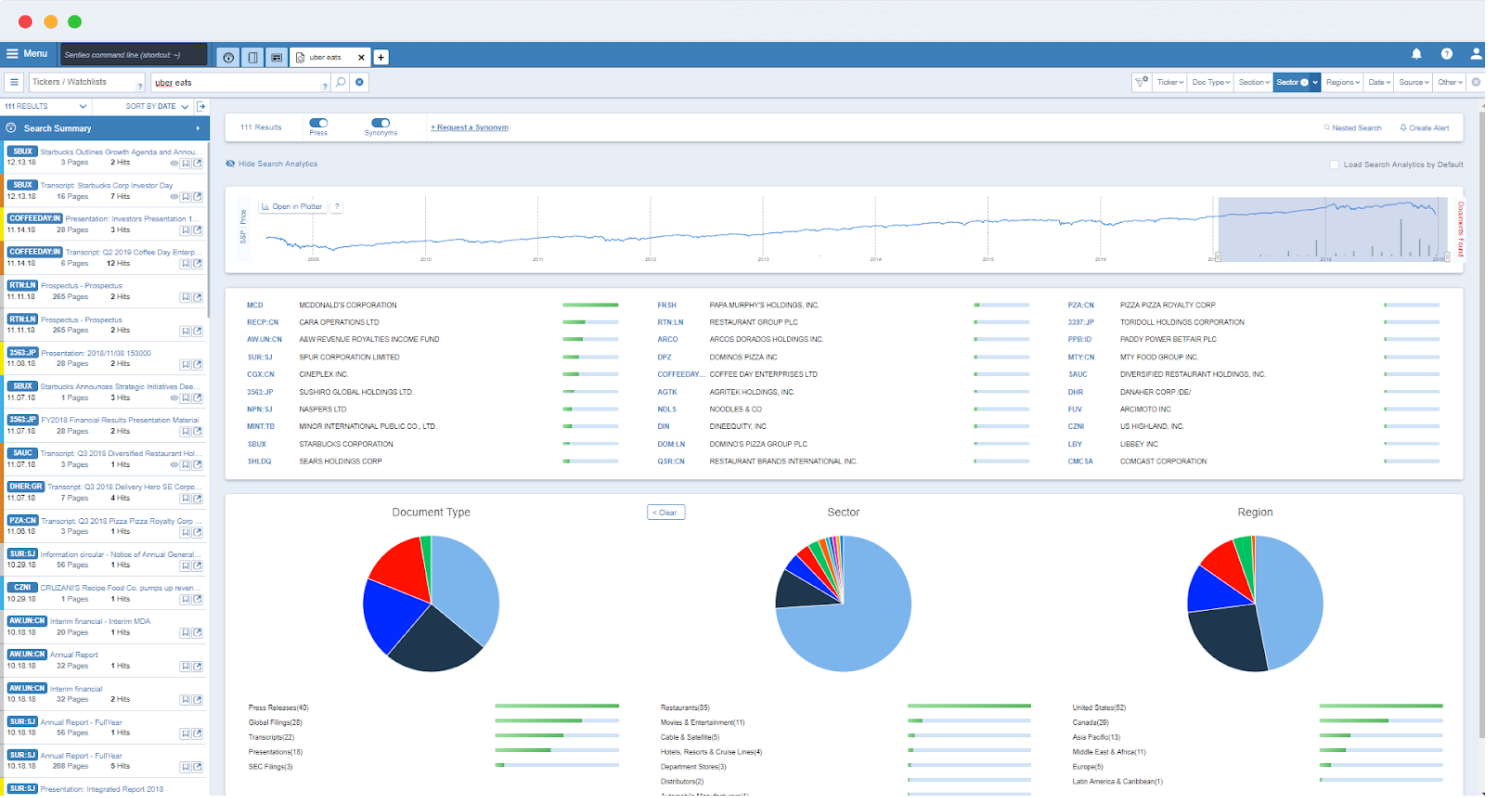Clear the Sector chart selection
The width and height of the screenshot is (1488, 798).
pyautogui.click(x=666, y=512)
